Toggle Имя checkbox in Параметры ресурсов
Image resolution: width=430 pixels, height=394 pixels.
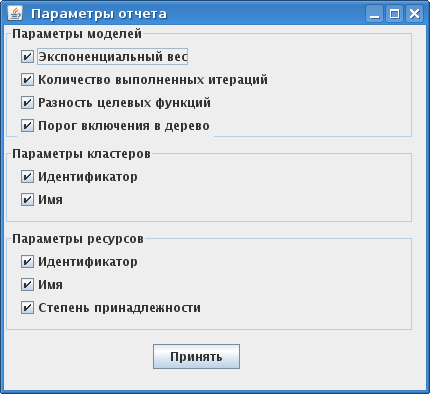coord(27,285)
